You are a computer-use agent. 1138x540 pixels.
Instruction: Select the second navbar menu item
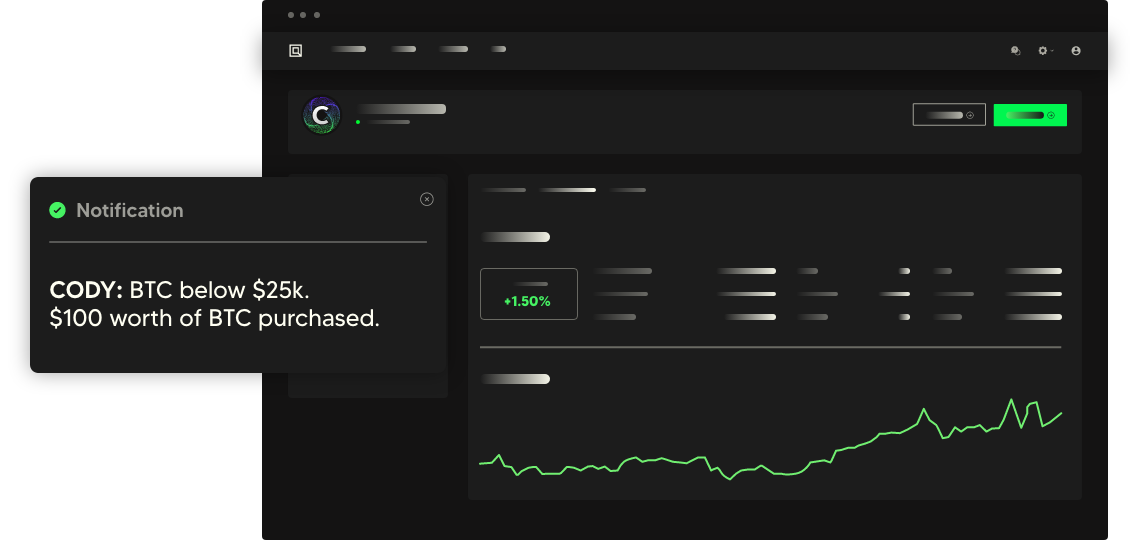(404, 49)
